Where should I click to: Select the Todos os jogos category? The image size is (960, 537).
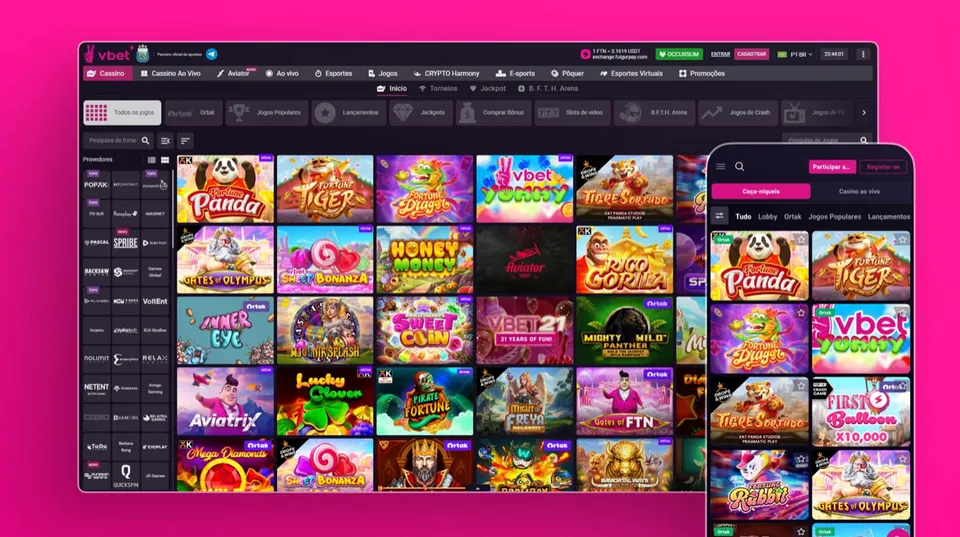122,113
